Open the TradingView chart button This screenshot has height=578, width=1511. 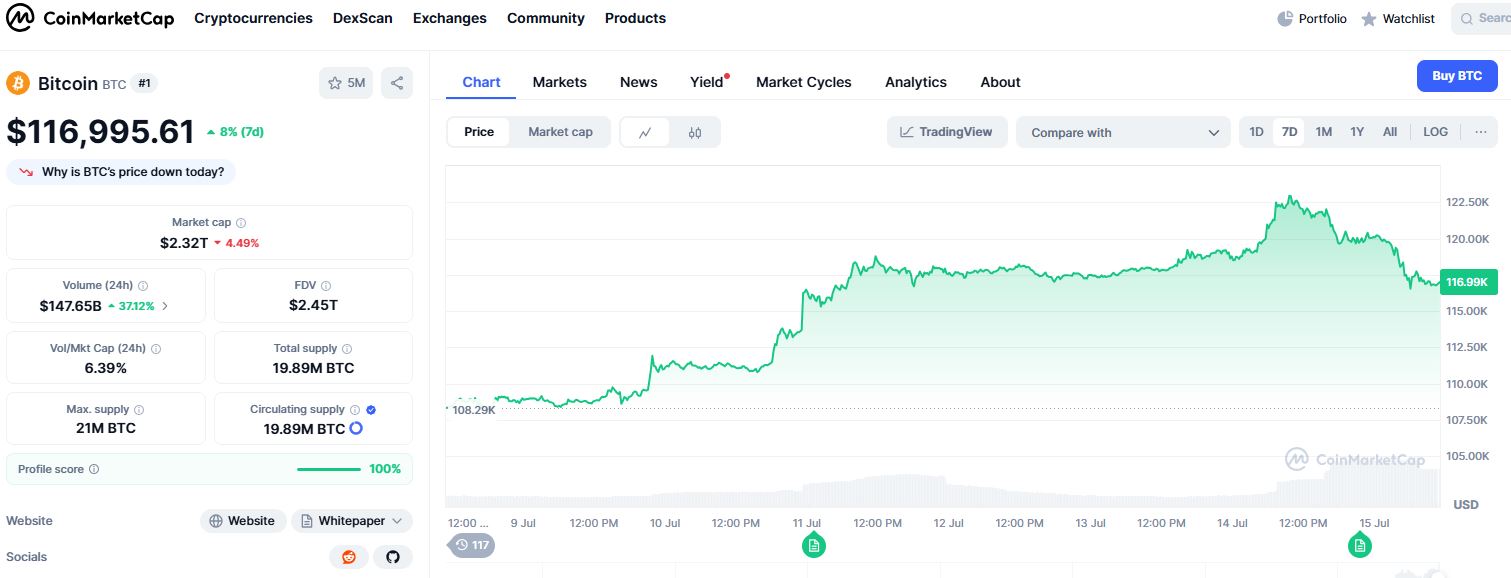coord(946,132)
